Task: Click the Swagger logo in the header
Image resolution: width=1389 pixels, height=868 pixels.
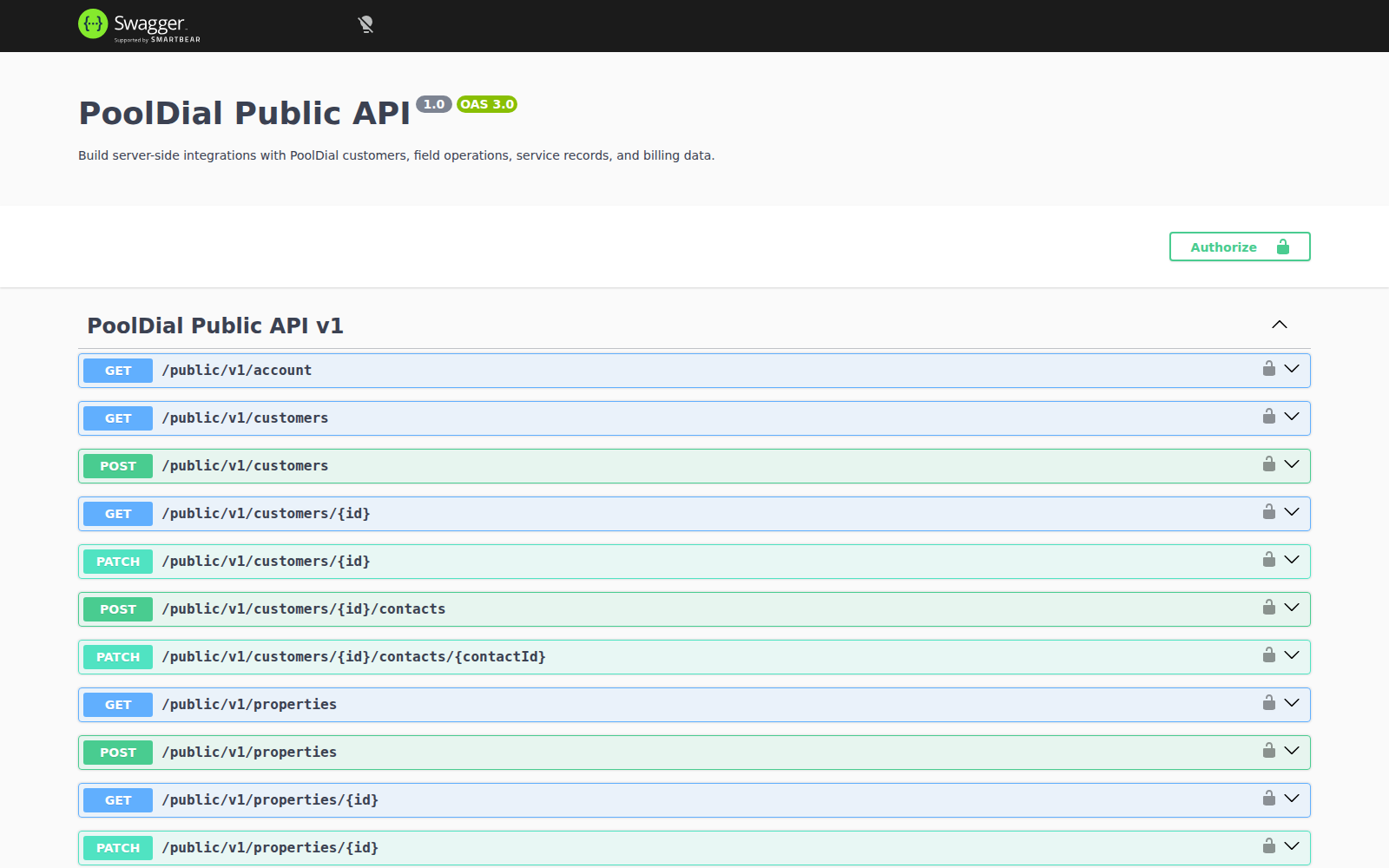Action: coord(139,25)
